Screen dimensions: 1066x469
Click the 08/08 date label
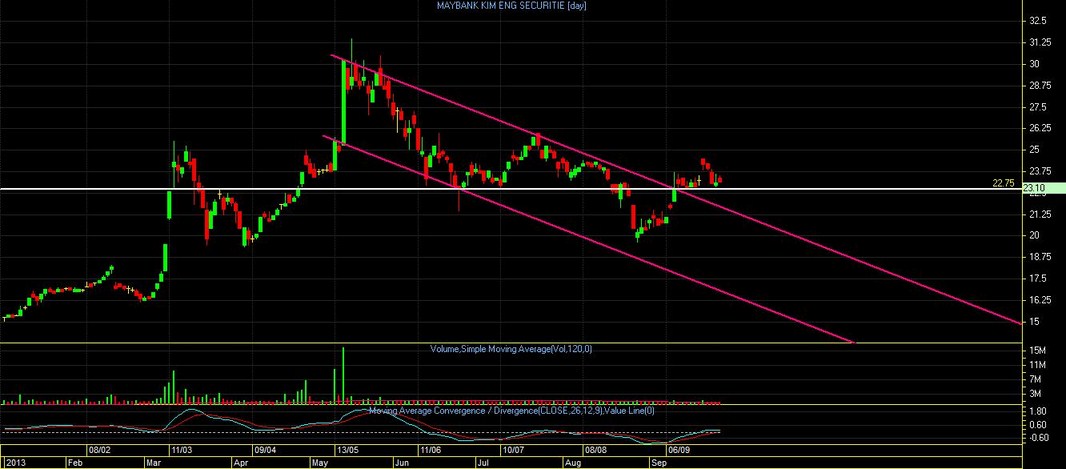click(595, 450)
